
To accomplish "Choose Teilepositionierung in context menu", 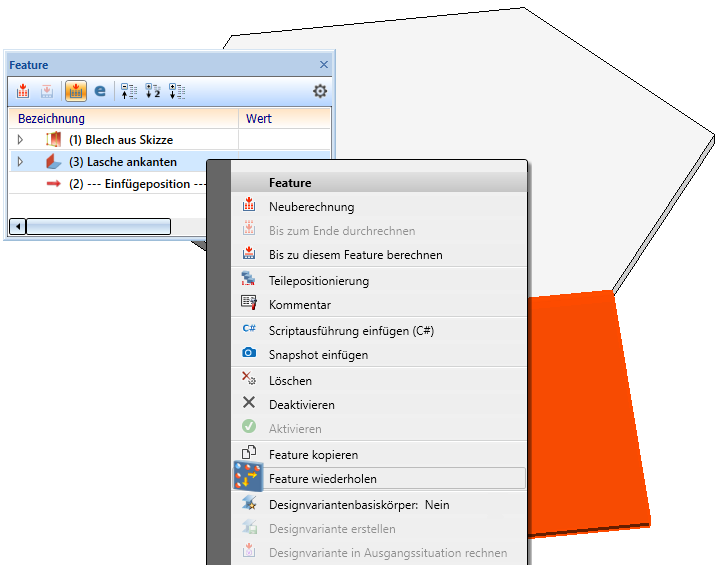I will [379, 281].
